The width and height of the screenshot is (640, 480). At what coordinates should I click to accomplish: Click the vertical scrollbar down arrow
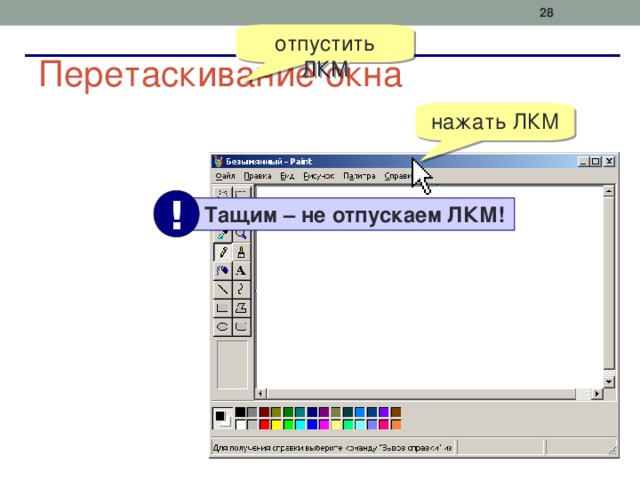pos(609,382)
